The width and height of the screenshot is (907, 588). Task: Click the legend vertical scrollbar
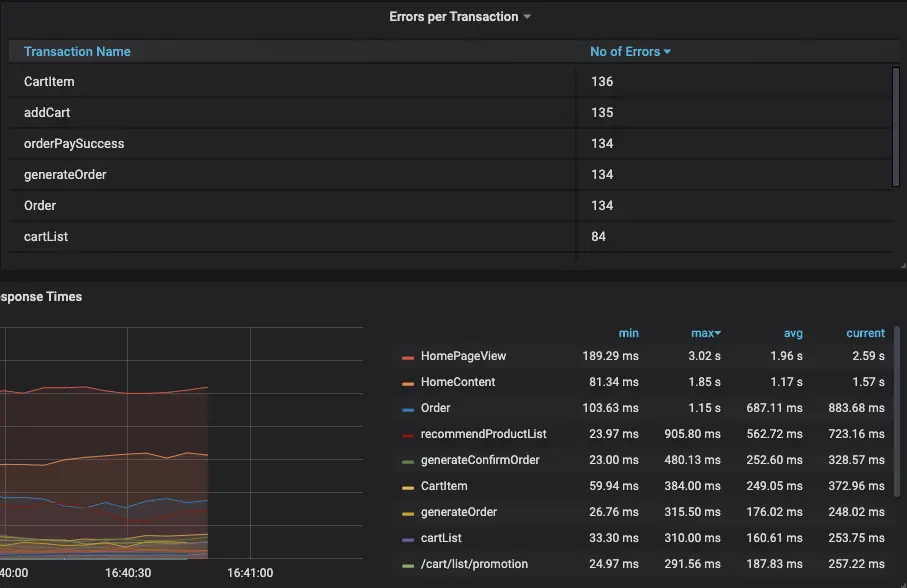pos(897,412)
